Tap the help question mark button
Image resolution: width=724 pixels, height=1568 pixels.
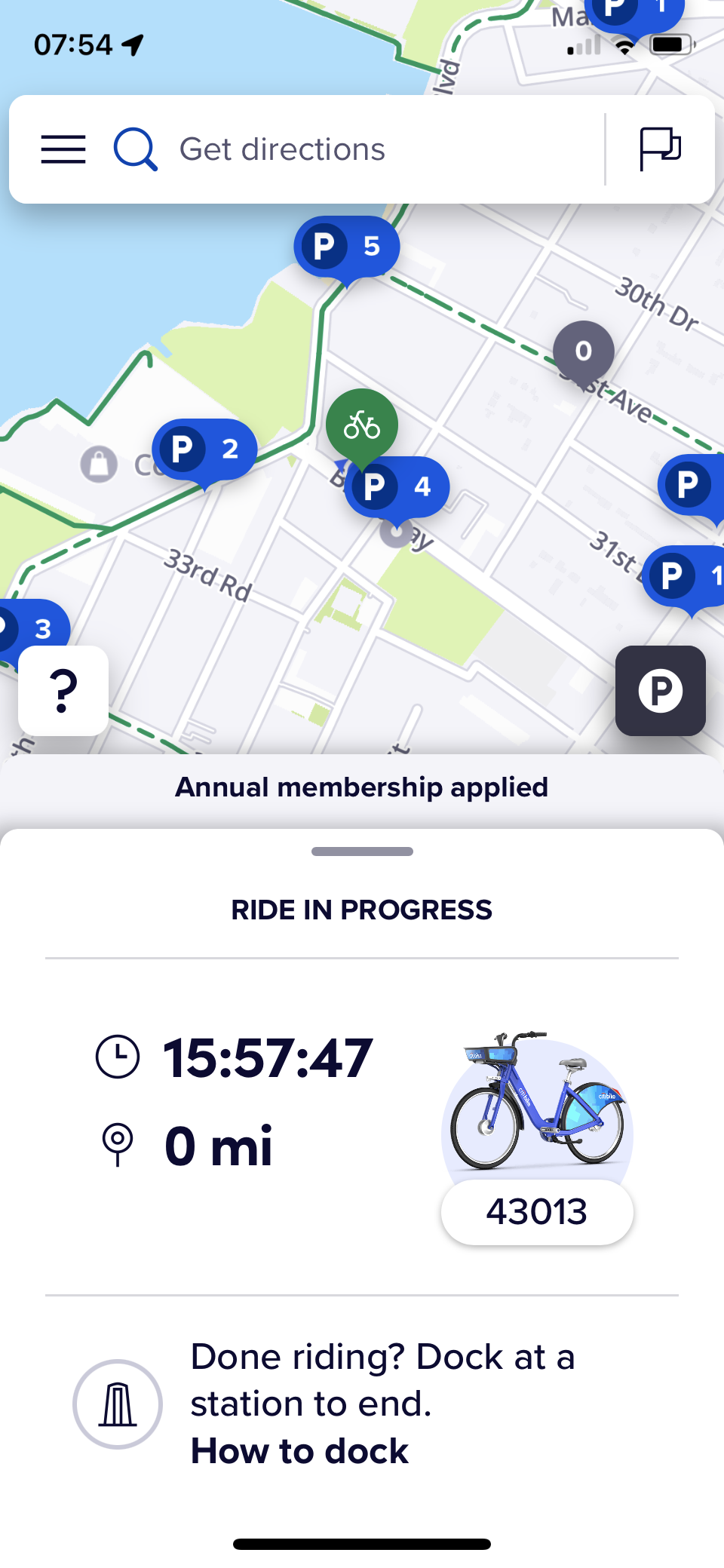[63, 690]
